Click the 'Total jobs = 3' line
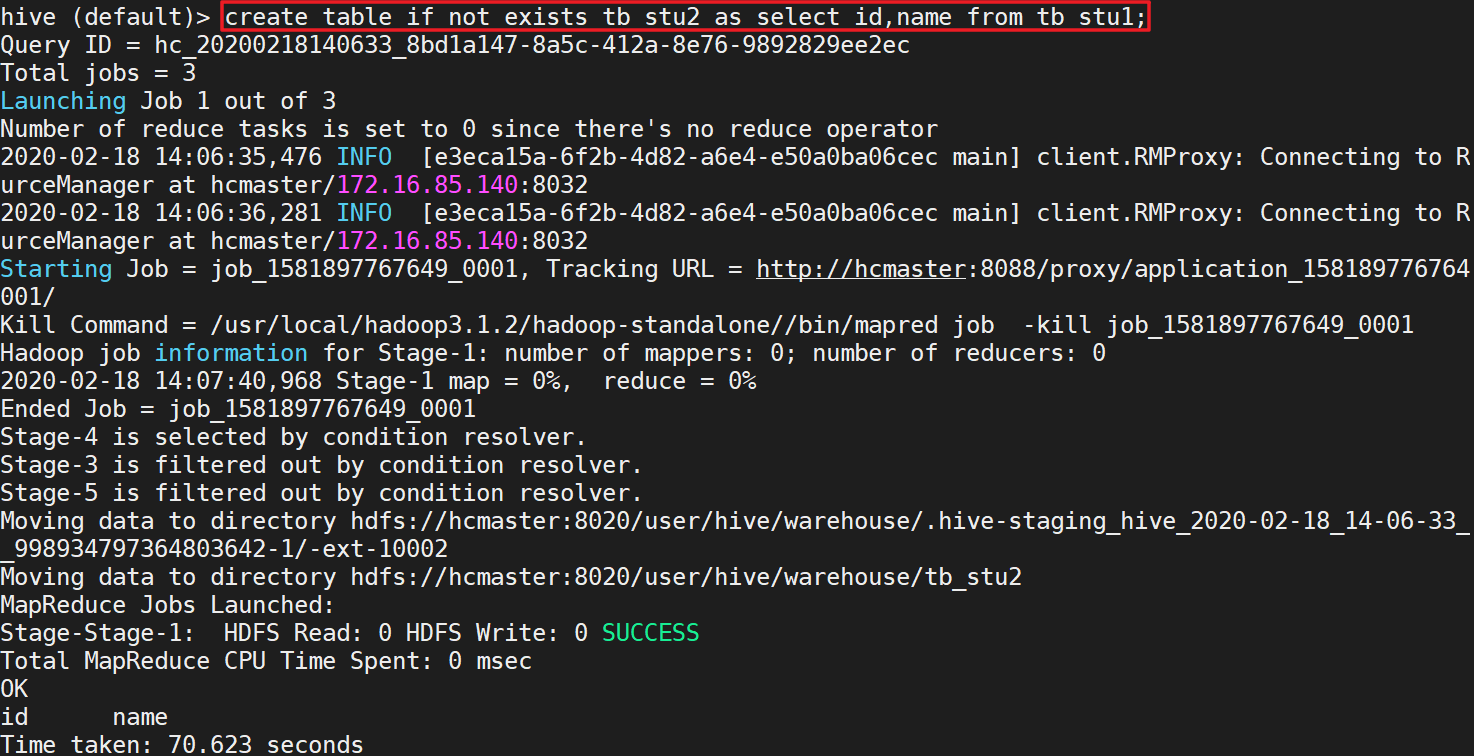The width and height of the screenshot is (1474, 756). 98,73
